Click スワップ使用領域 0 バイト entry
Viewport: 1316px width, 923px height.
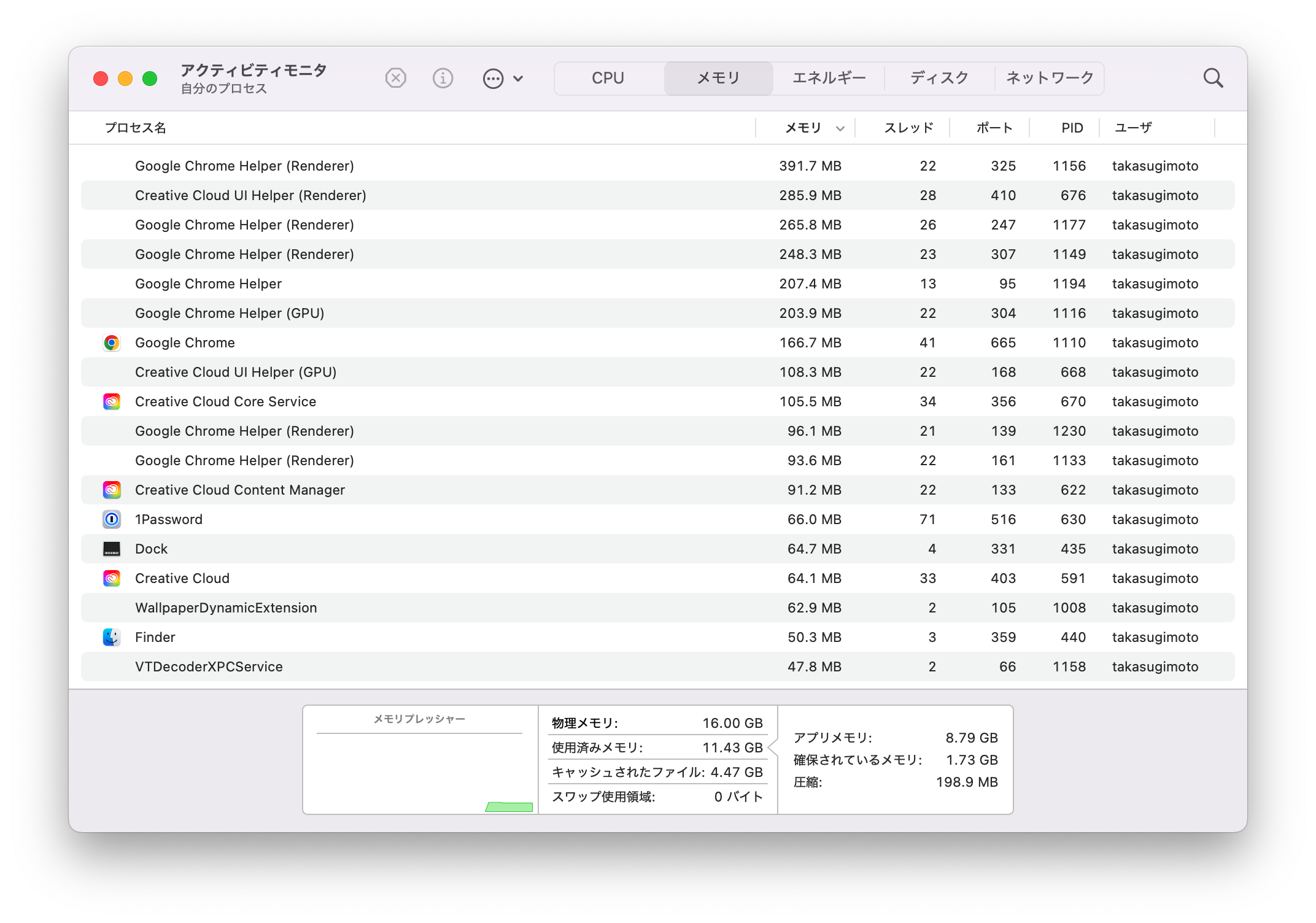coord(657,797)
